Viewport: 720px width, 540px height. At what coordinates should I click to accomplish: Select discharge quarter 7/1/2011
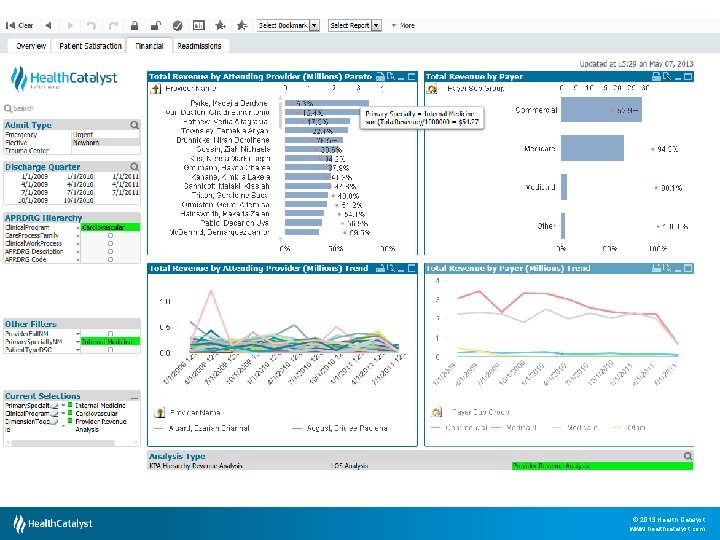pos(125,192)
